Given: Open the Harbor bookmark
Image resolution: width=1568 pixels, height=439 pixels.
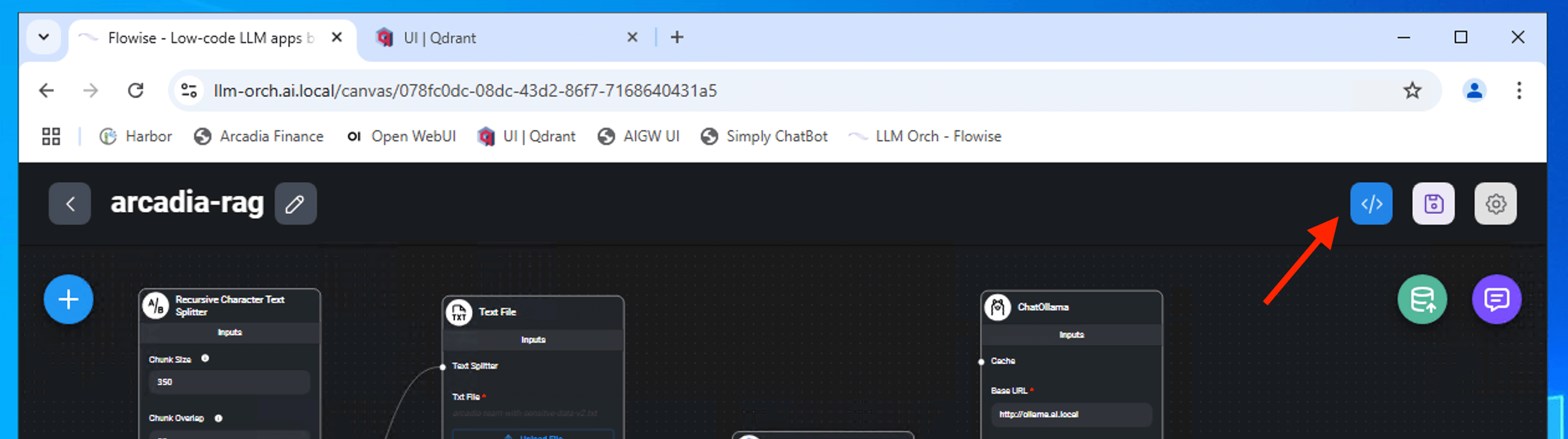Looking at the screenshot, I should (x=135, y=136).
